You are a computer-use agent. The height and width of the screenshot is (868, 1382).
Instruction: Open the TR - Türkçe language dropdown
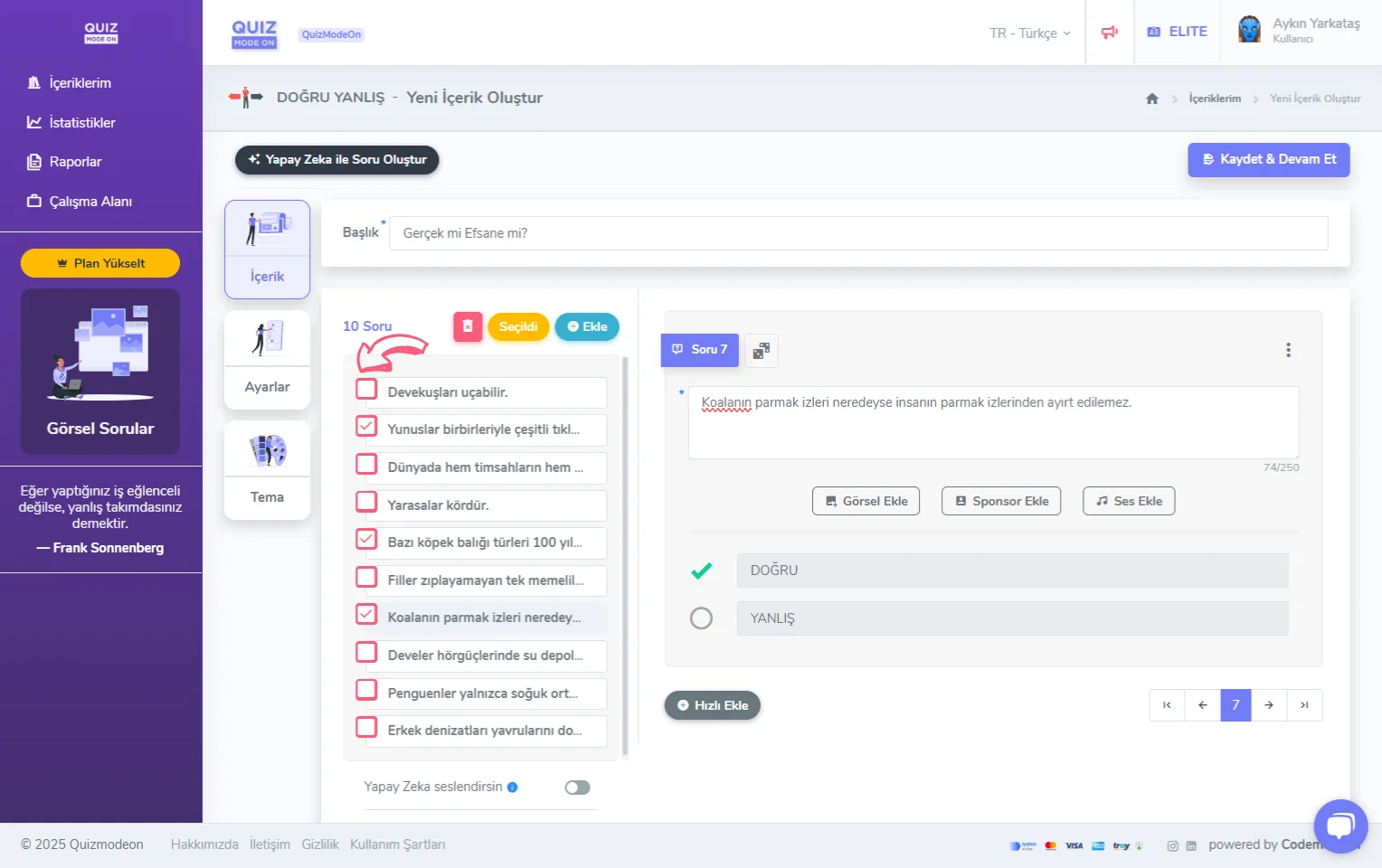(1029, 33)
